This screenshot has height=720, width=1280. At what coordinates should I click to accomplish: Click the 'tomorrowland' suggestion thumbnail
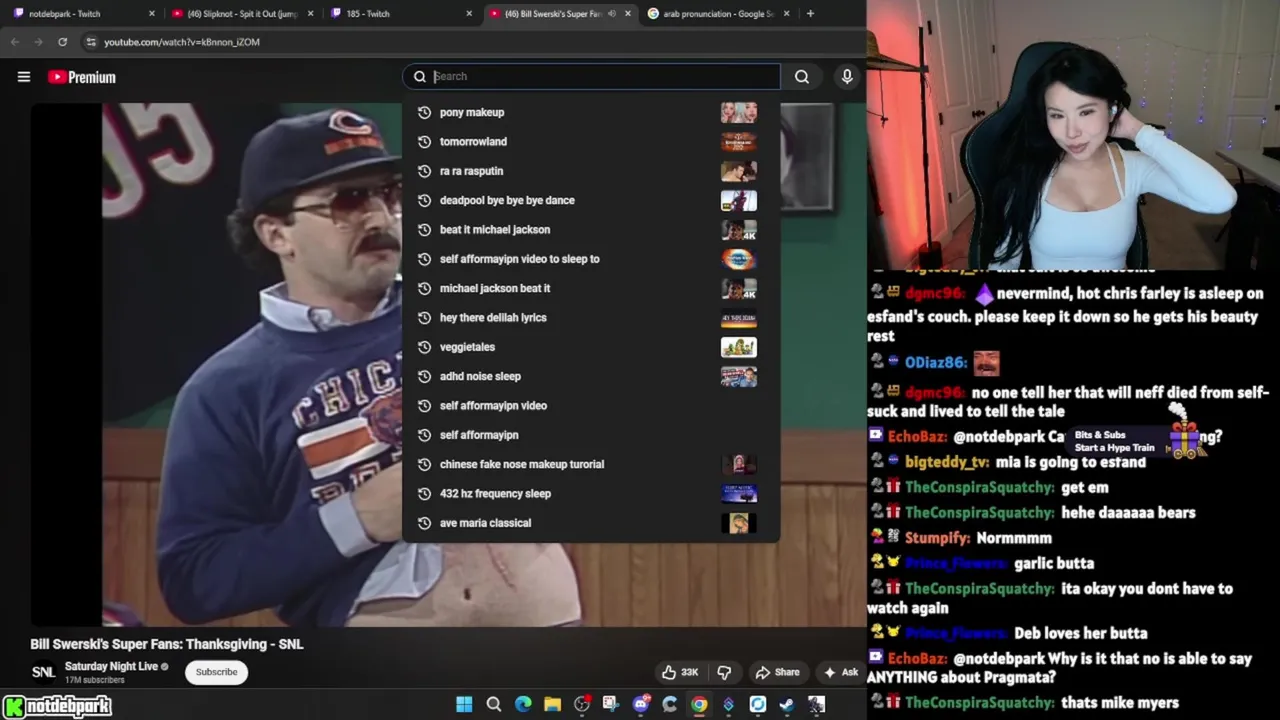(739, 142)
